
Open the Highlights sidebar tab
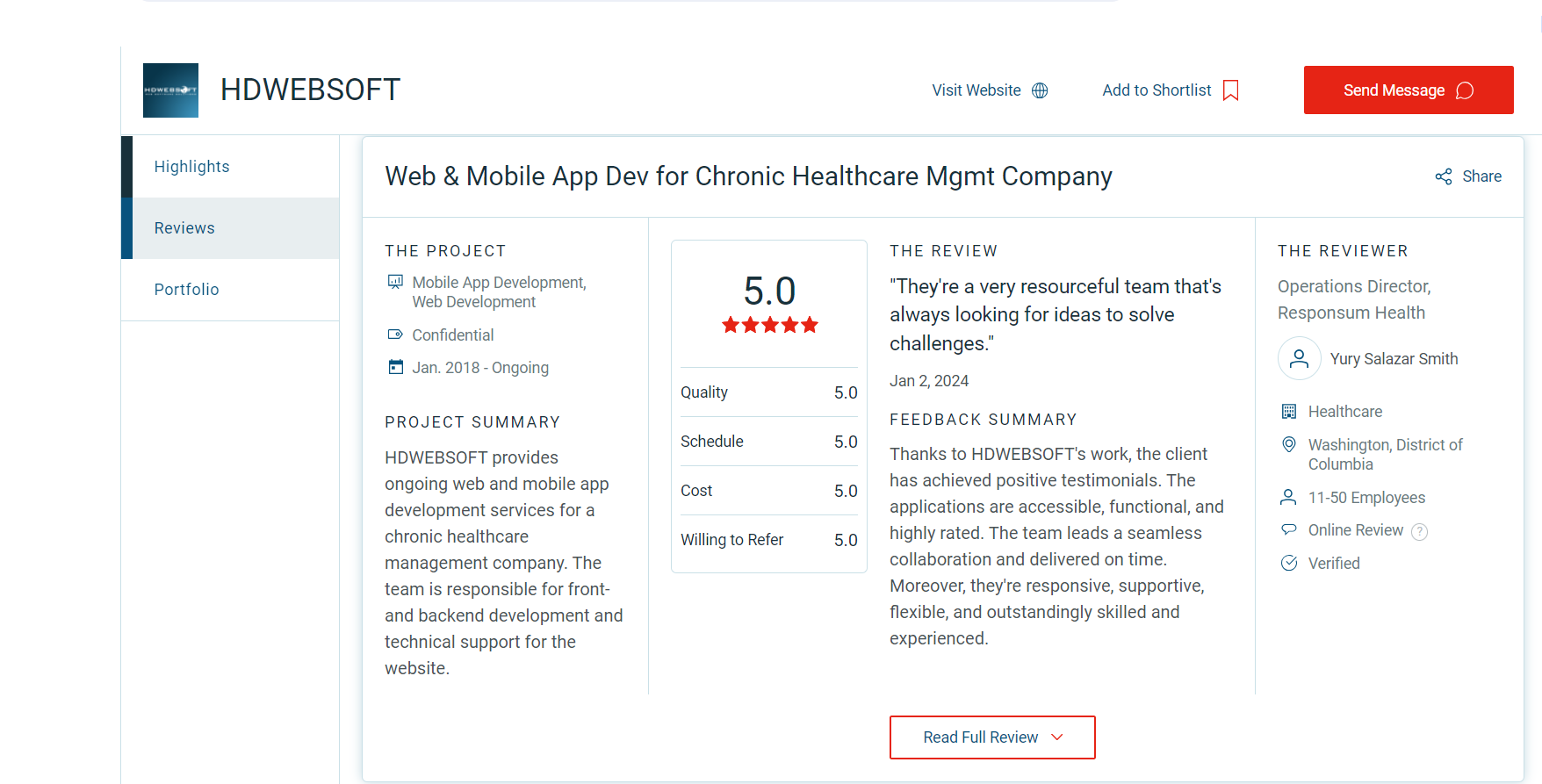pyautogui.click(x=191, y=167)
